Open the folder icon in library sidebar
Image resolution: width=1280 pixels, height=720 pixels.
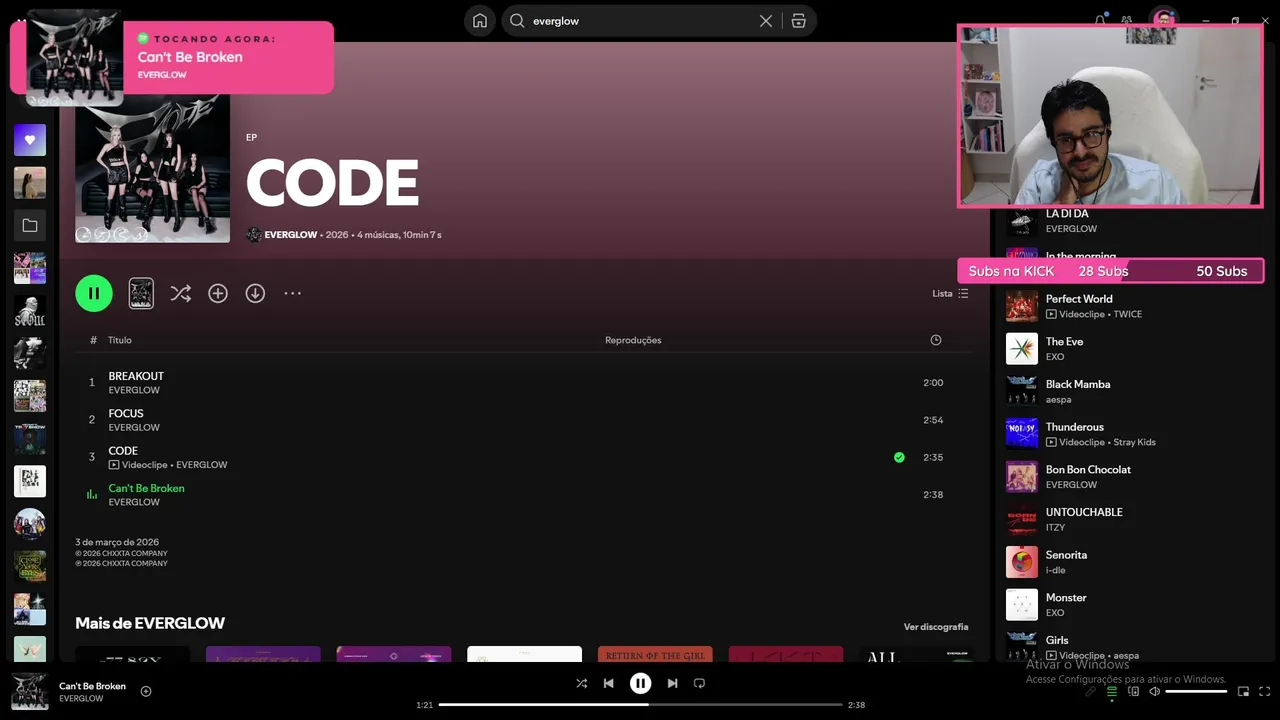[30, 226]
